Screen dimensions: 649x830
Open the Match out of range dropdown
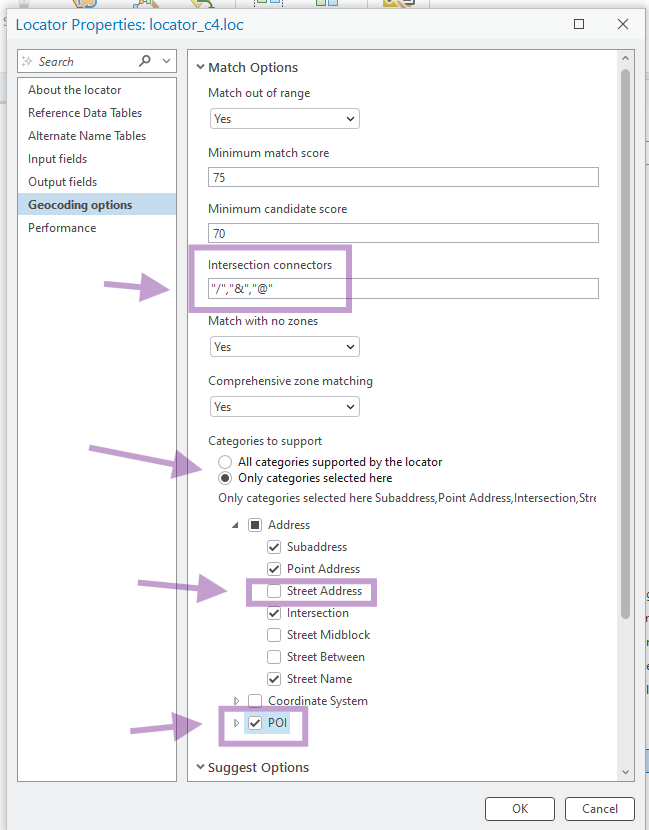[x=284, y=119]
